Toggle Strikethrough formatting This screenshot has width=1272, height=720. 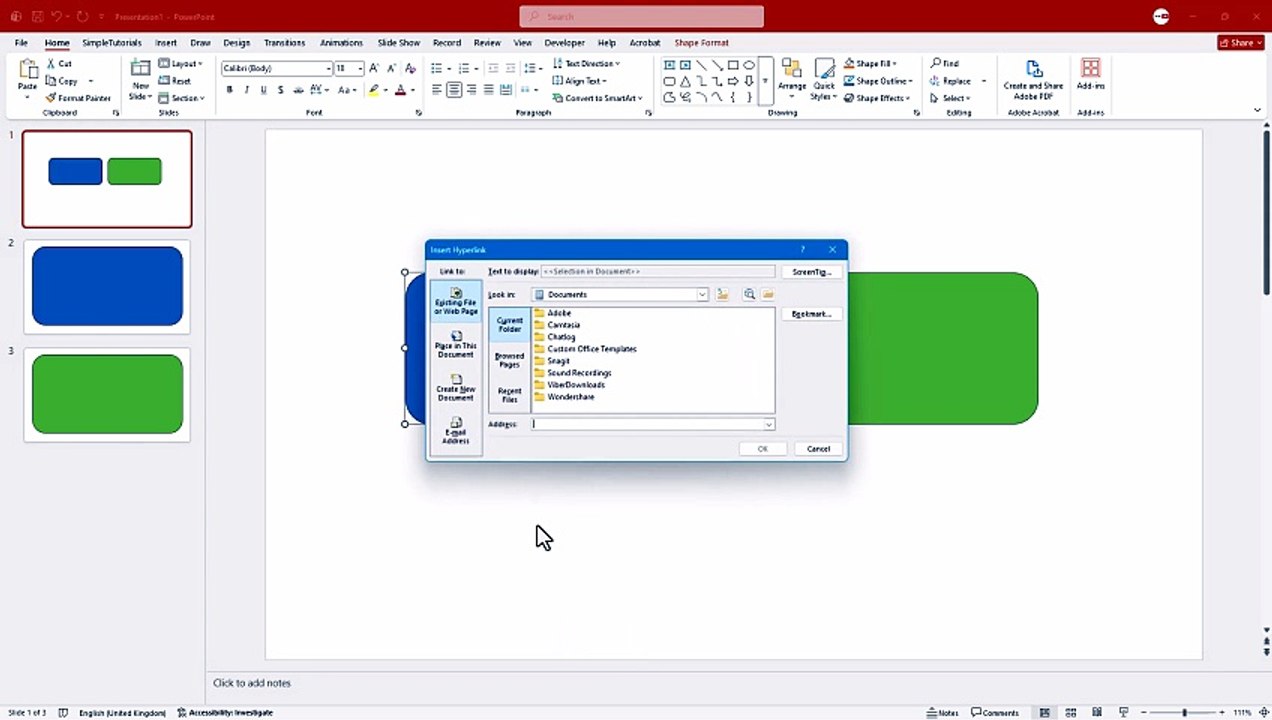[x=299, y=90]
